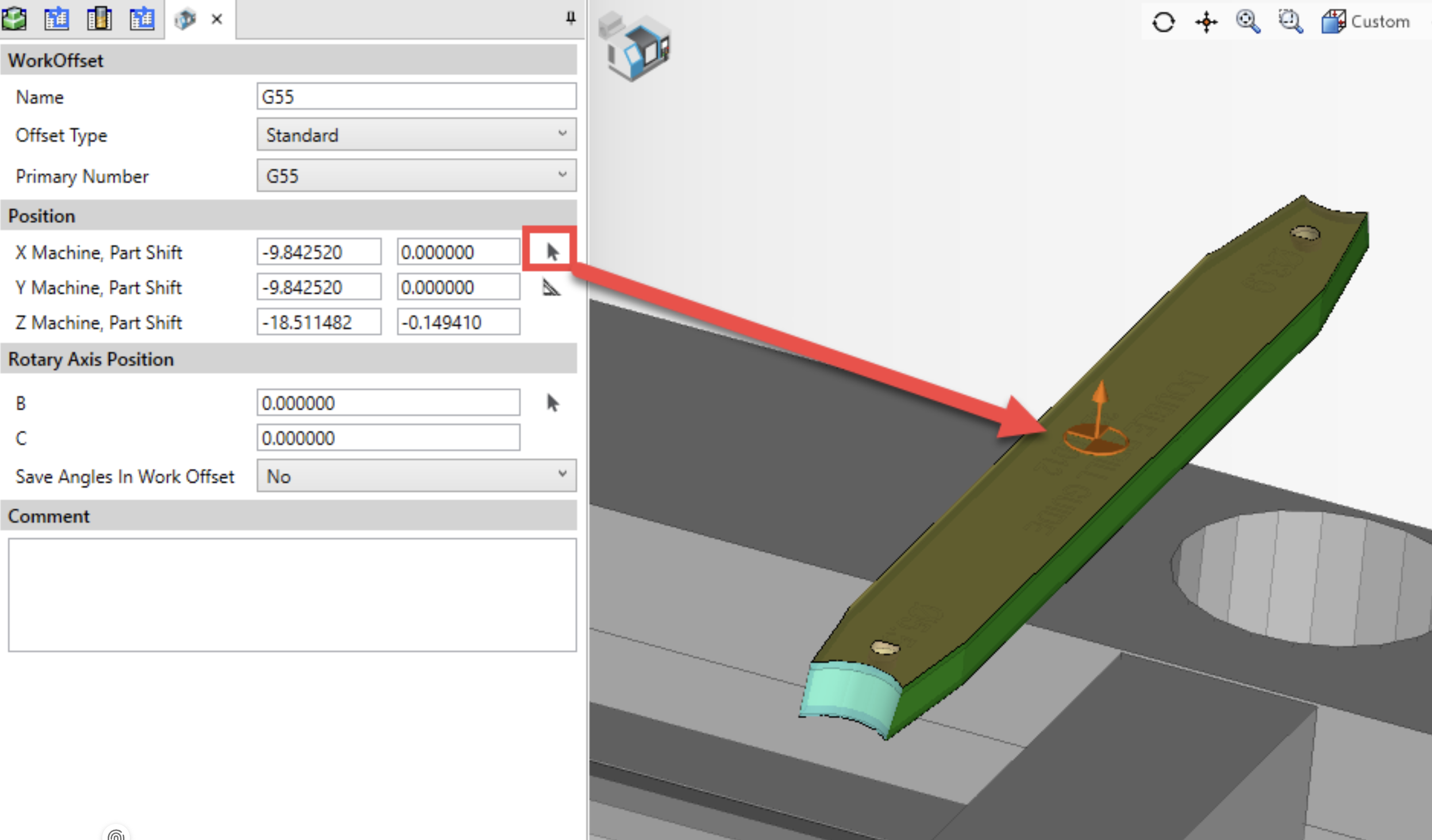Pin the panel with pushpin icon
The image size is (1432, 840).
pyautogui.click(x=571, y=18)
